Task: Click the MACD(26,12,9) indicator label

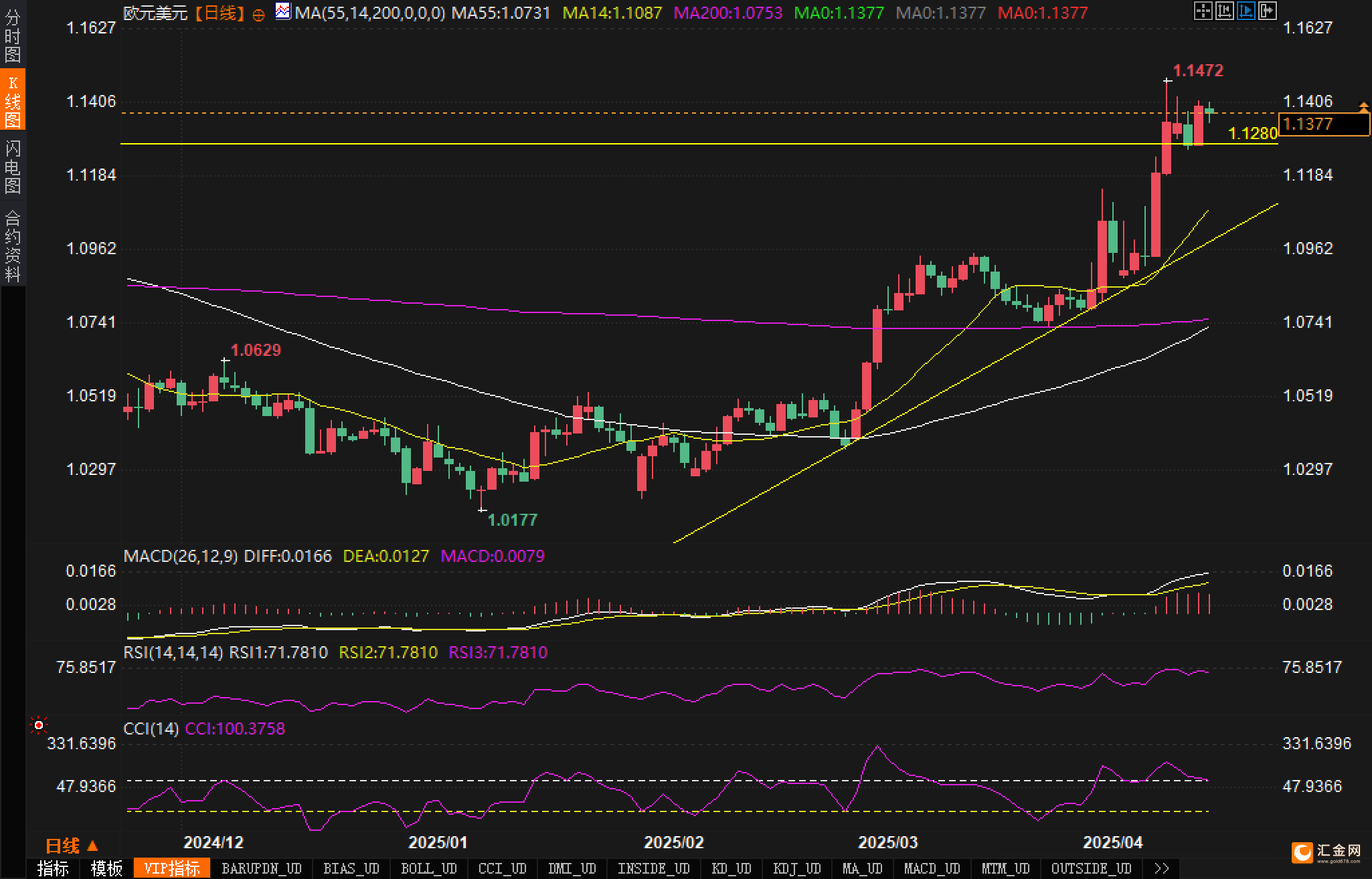Action: tap(181, 556)
